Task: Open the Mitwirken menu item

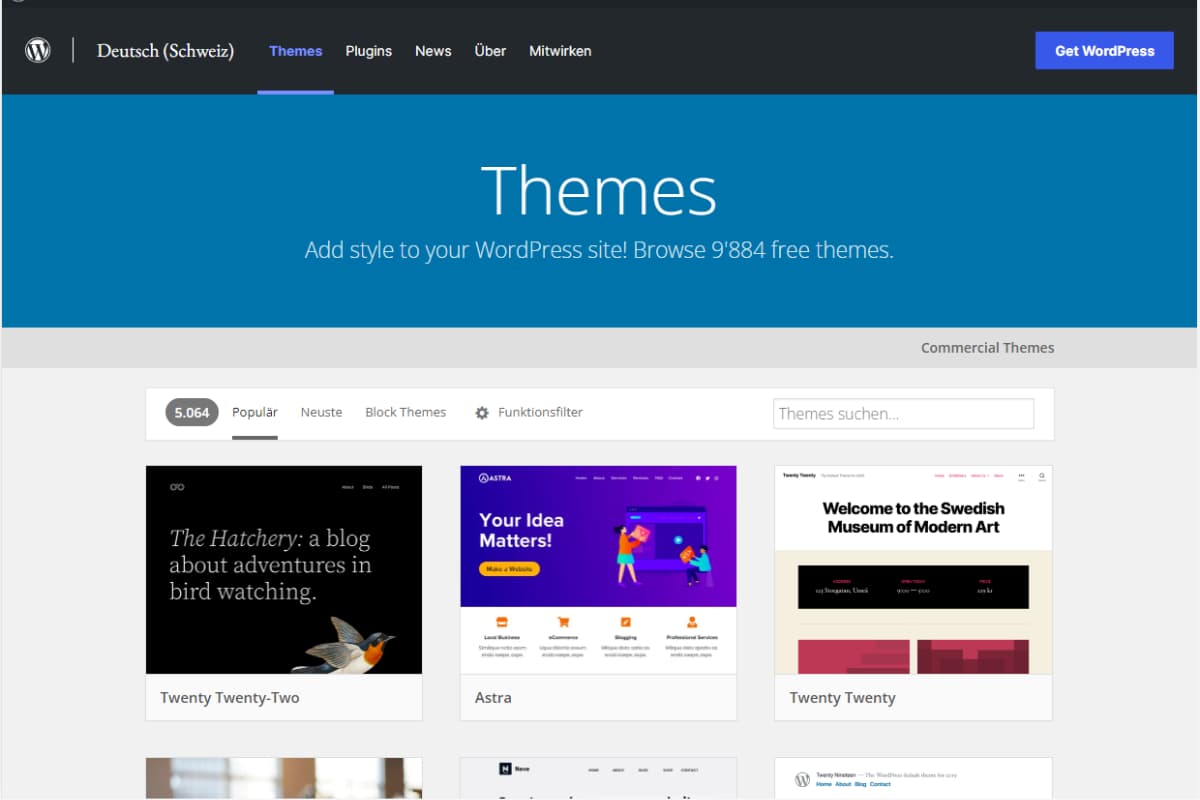Action: [560, 51]
